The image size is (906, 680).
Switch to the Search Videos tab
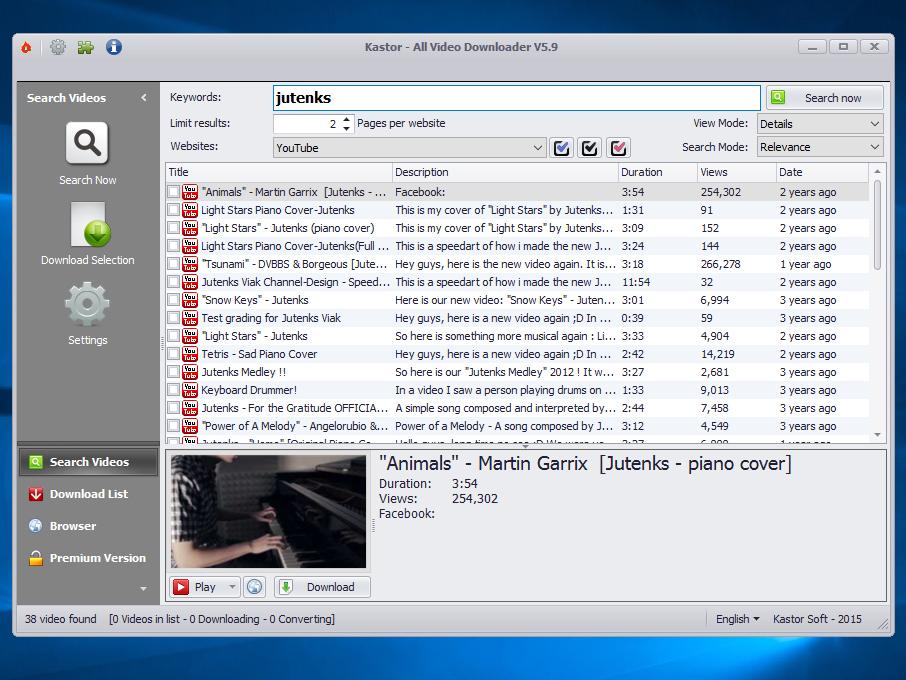coord(88,462)
